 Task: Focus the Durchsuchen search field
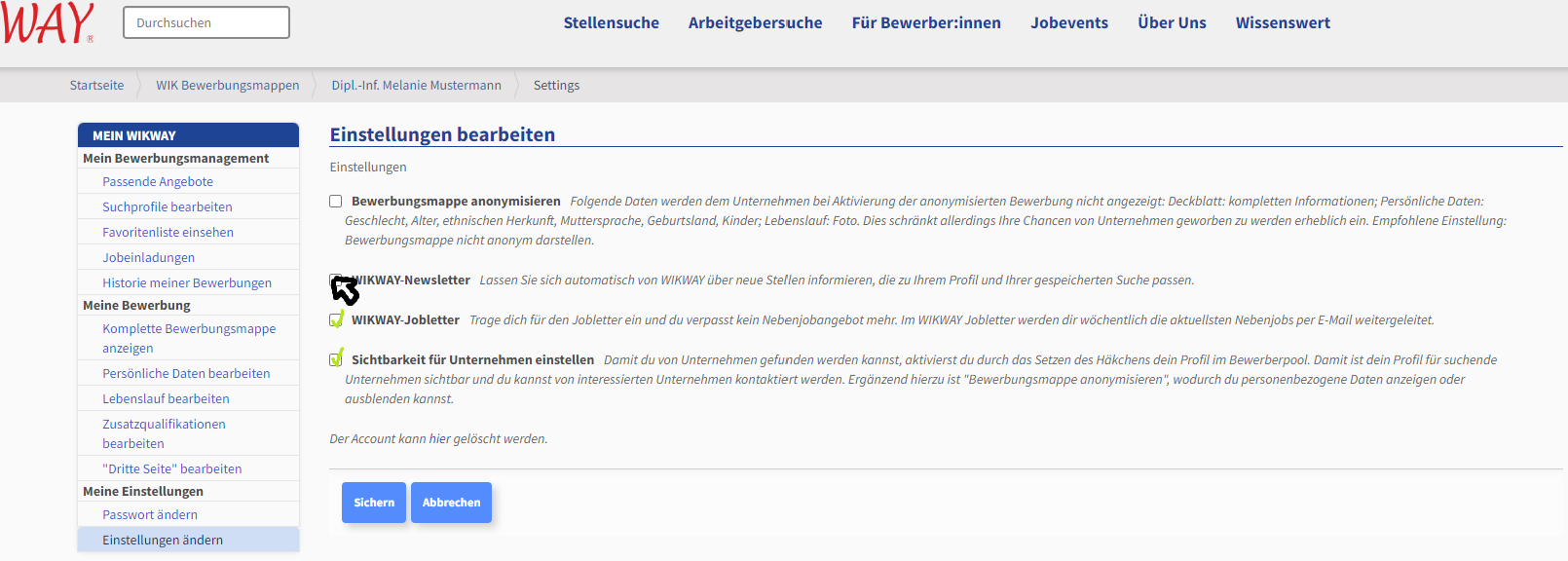click(x=206, y=22)
